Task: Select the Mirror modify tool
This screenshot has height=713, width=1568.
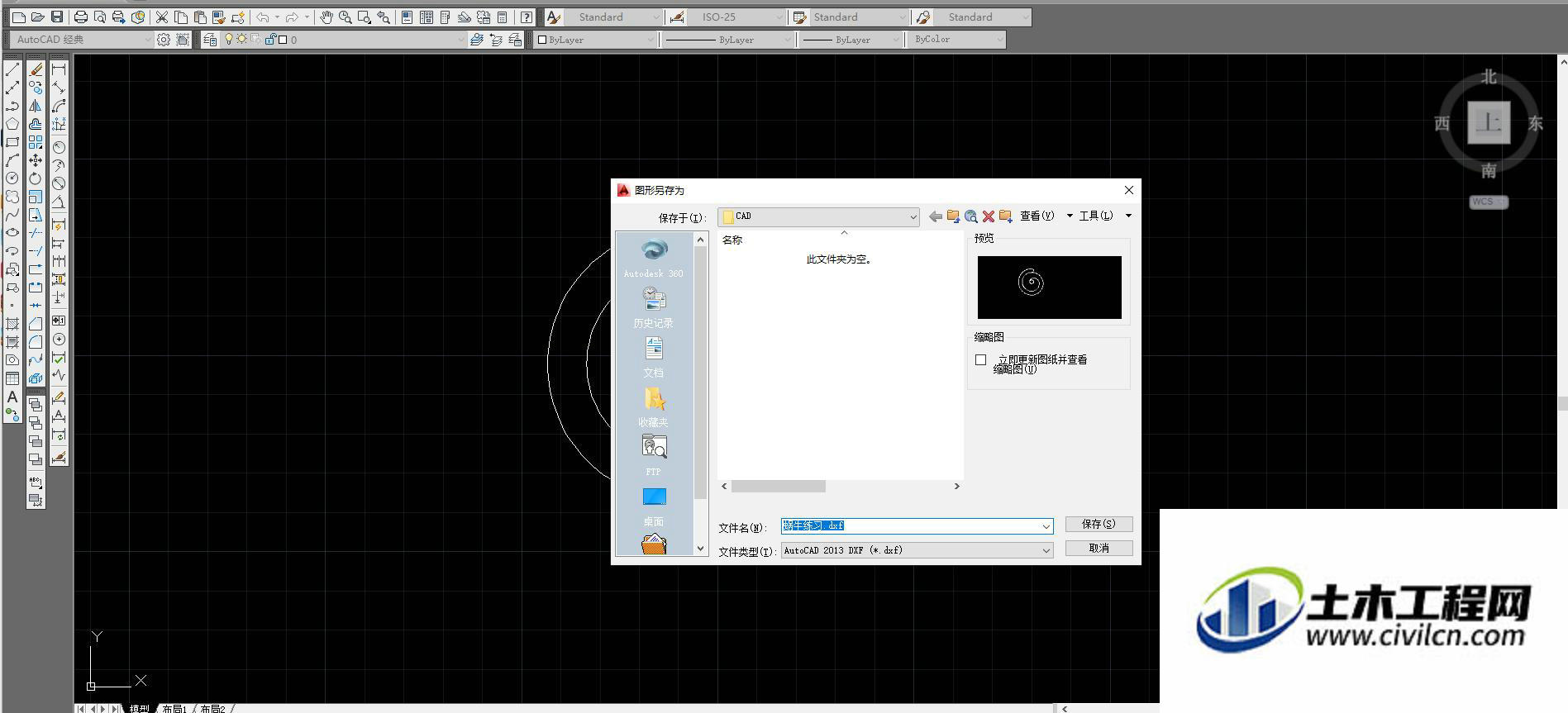Action: [36, 106]
